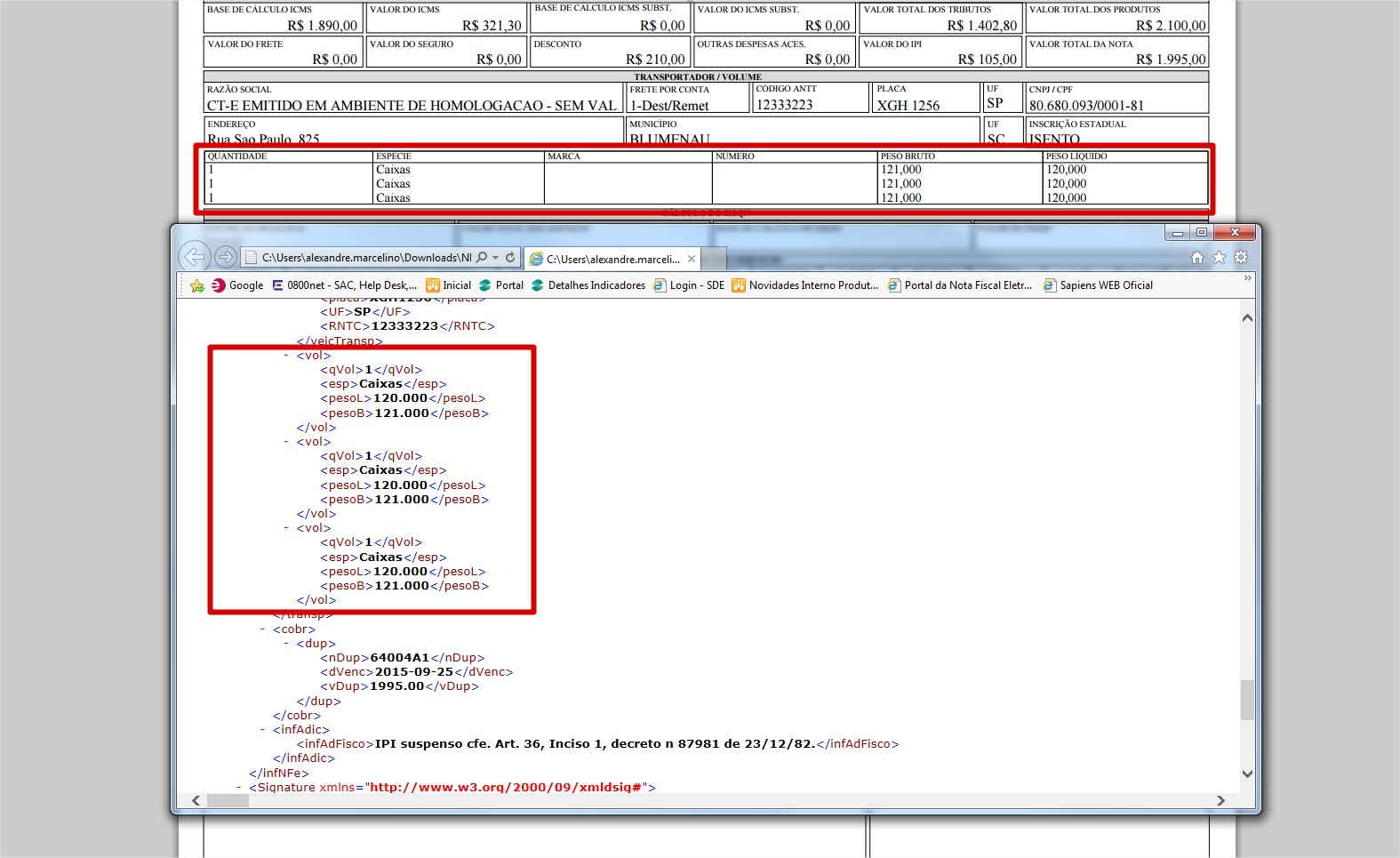Click the search magnifier in address bar
Image resolution: width=1400 pixels, height=858 pixels.
click(482, 257)
